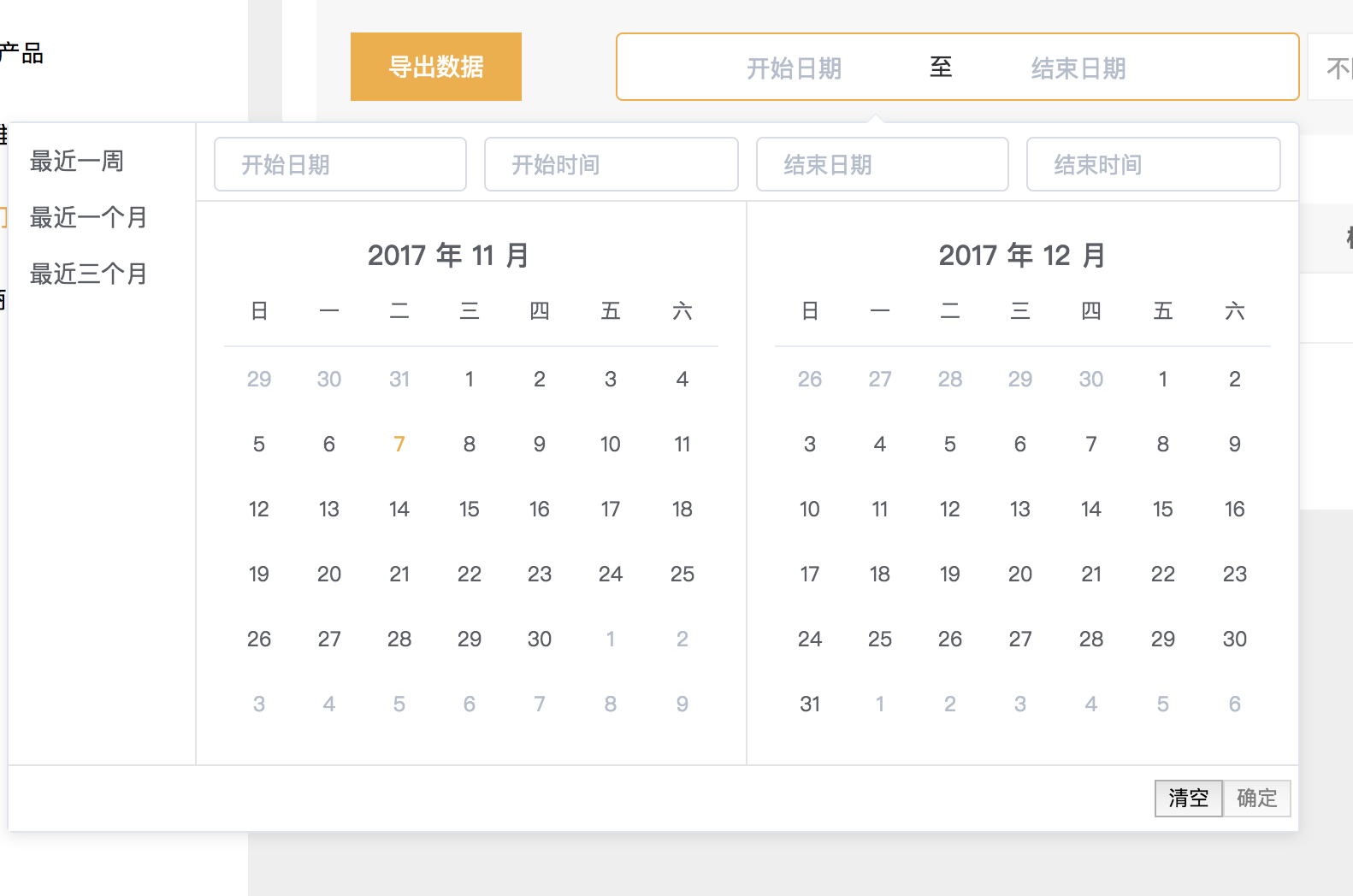This screenshot has width=1353, height=896.
Task: Click the 导出数据 export button
Action: click(435, 67)
